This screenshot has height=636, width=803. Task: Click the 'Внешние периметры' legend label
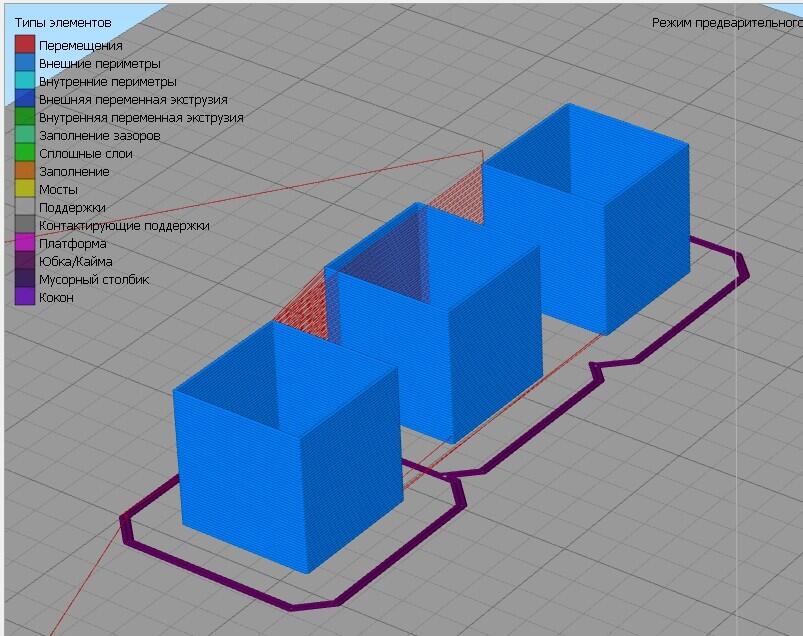99,63
